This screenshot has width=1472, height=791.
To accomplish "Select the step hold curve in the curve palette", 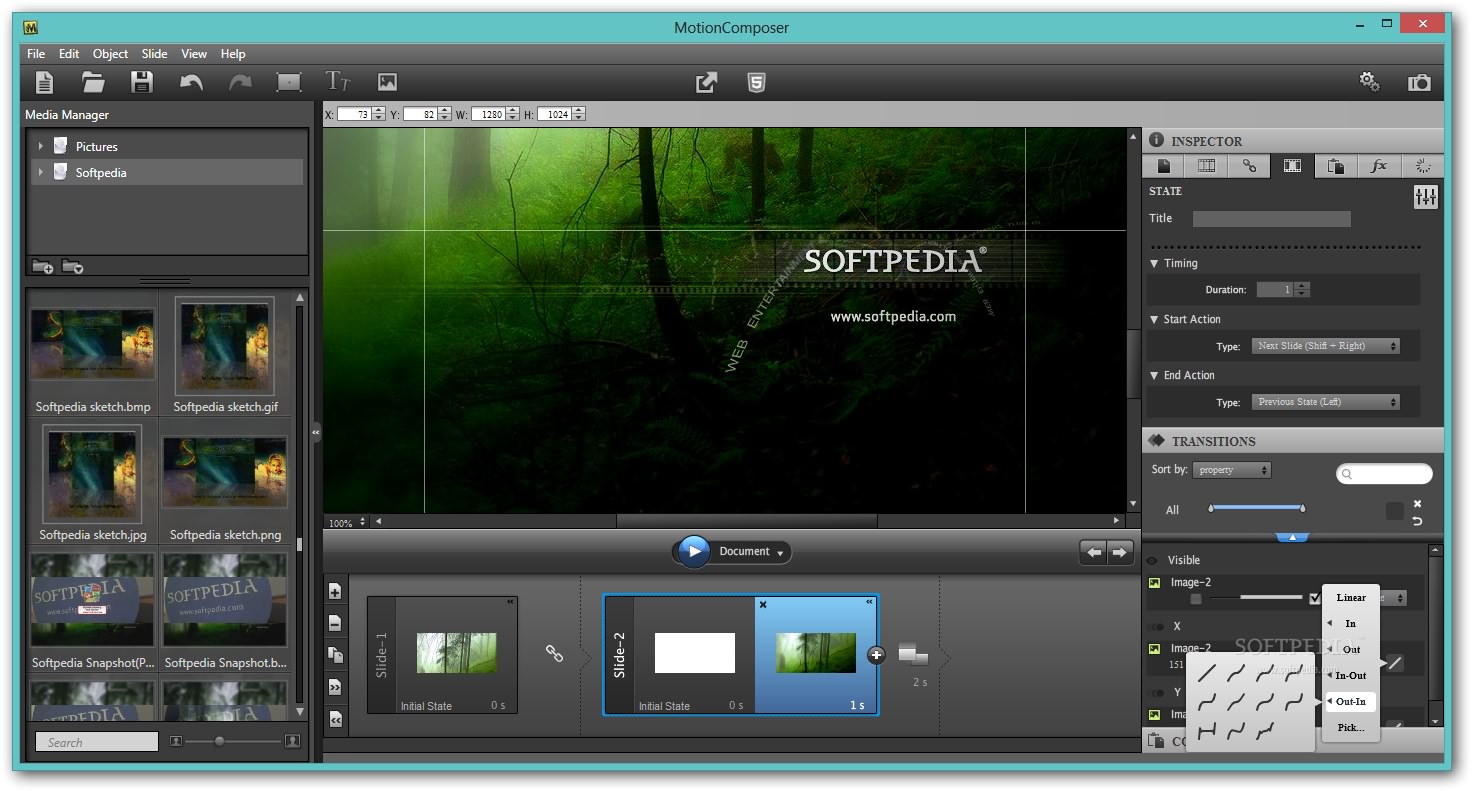I will point(1206,731).
